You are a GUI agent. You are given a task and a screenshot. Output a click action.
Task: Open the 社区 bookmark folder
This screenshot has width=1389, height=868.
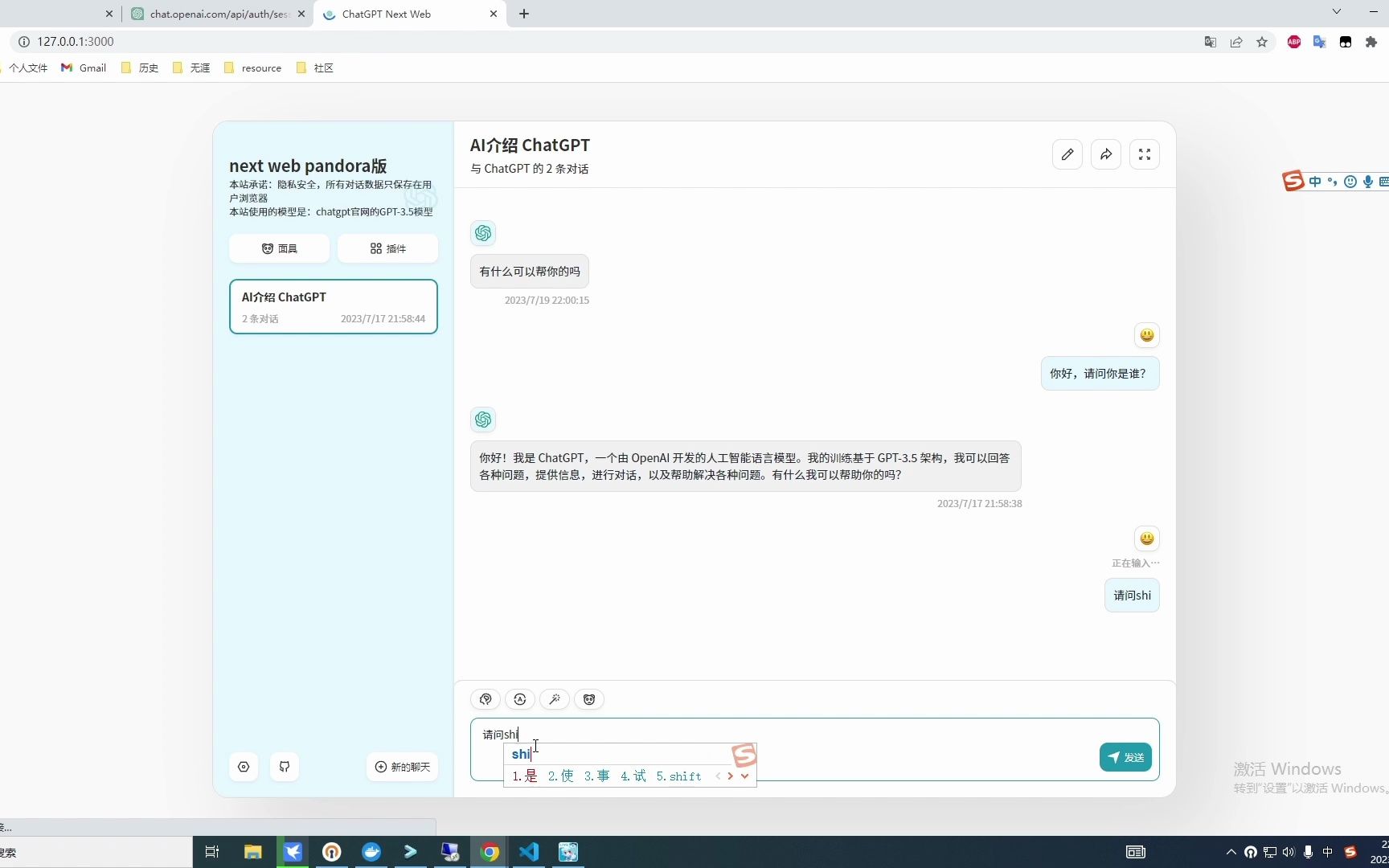[x=315, y=68]
